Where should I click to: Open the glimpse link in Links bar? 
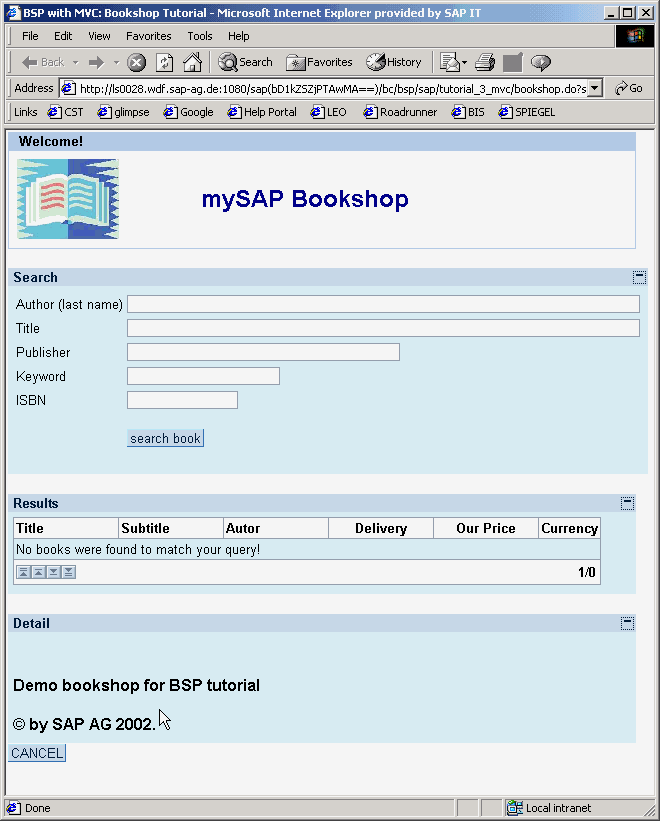tap(124, 112)
